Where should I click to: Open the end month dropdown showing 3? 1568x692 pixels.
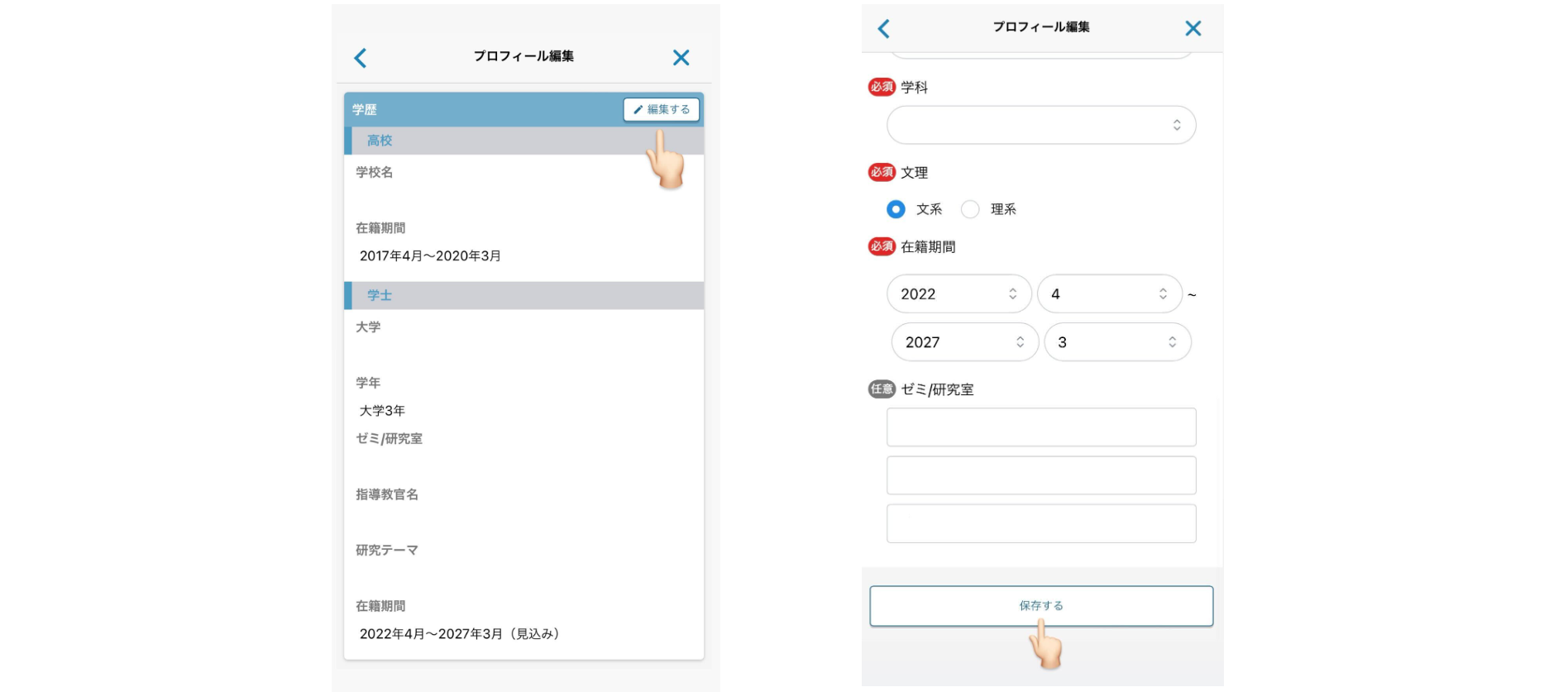click(x=1118, y=341)
